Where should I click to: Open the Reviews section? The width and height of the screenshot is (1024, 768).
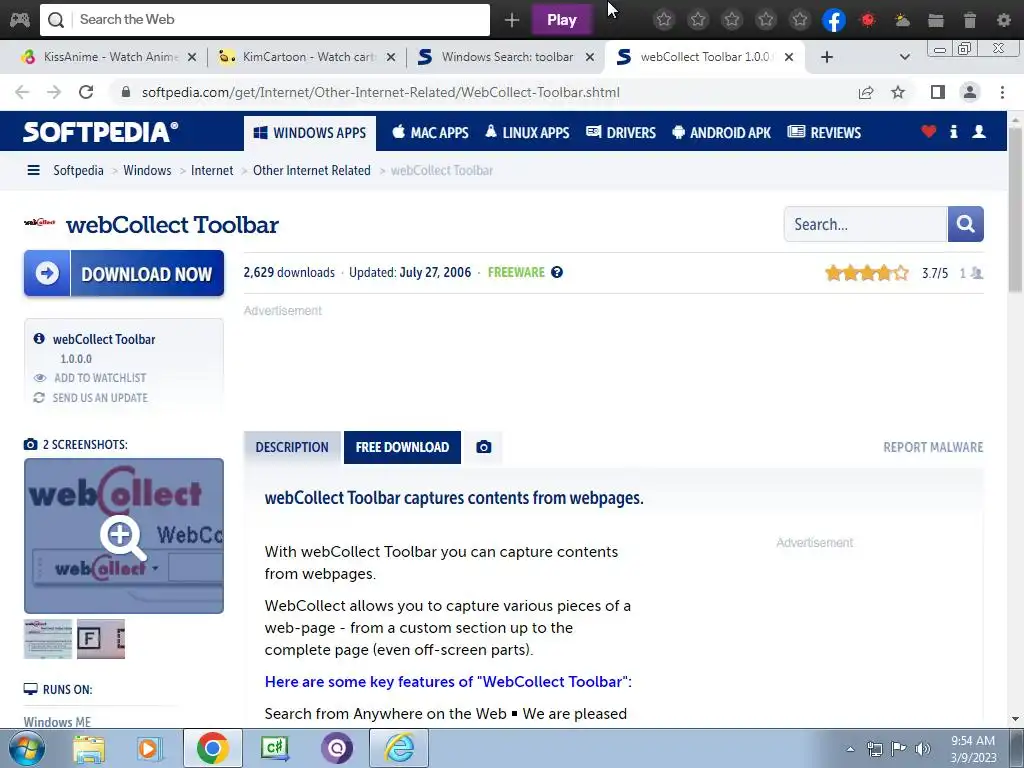(824, 133)
